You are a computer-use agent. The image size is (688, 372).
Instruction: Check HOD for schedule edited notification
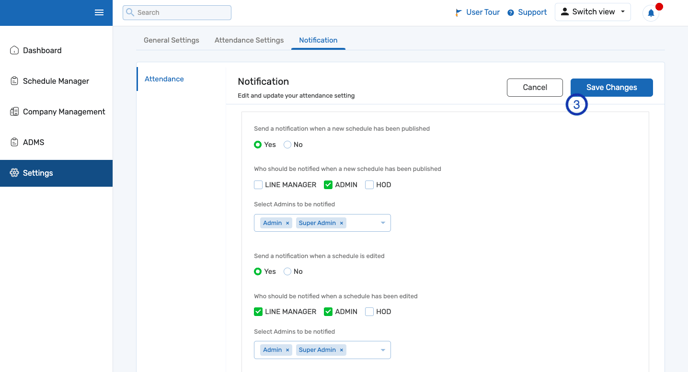pyautogui.click(x=369, y=311)
